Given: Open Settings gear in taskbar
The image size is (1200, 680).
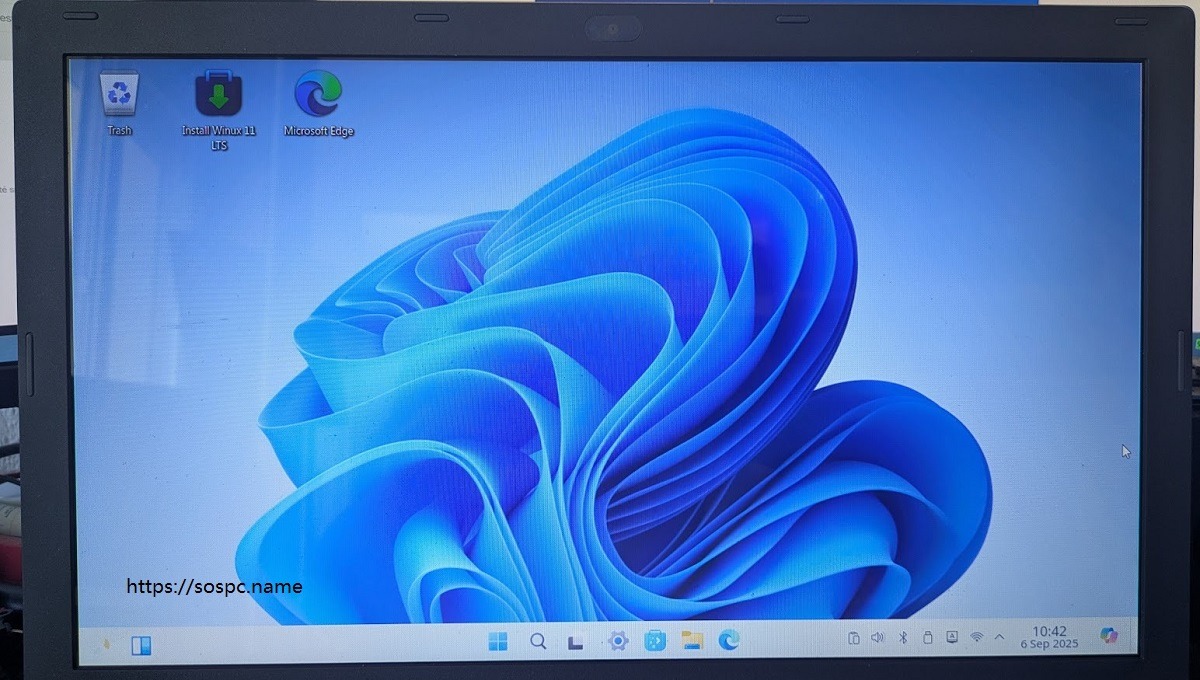Looking at the screenshot, I should point(617,641).
